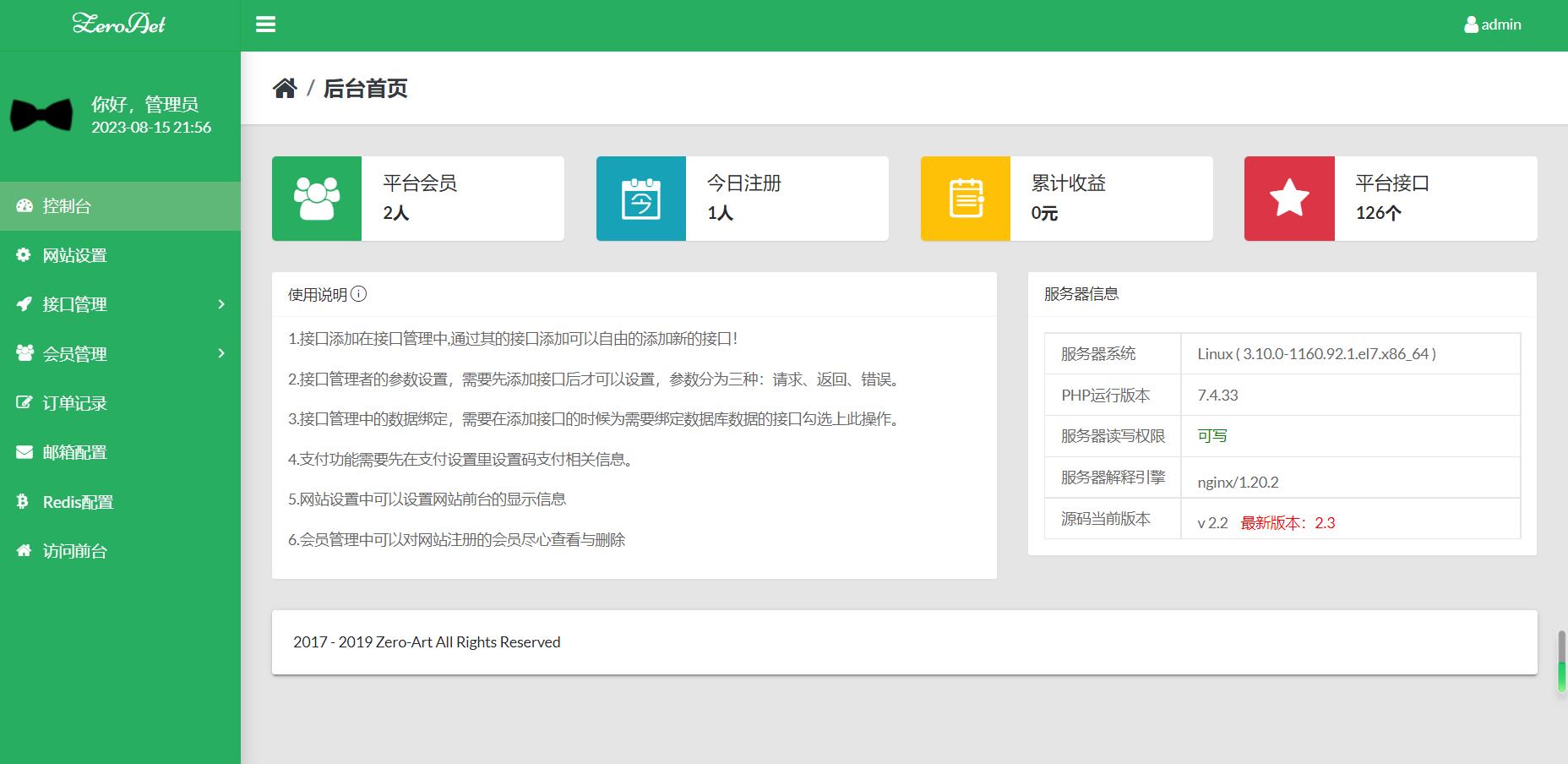Open 控制台 in the sidebar

coord(120,206)
